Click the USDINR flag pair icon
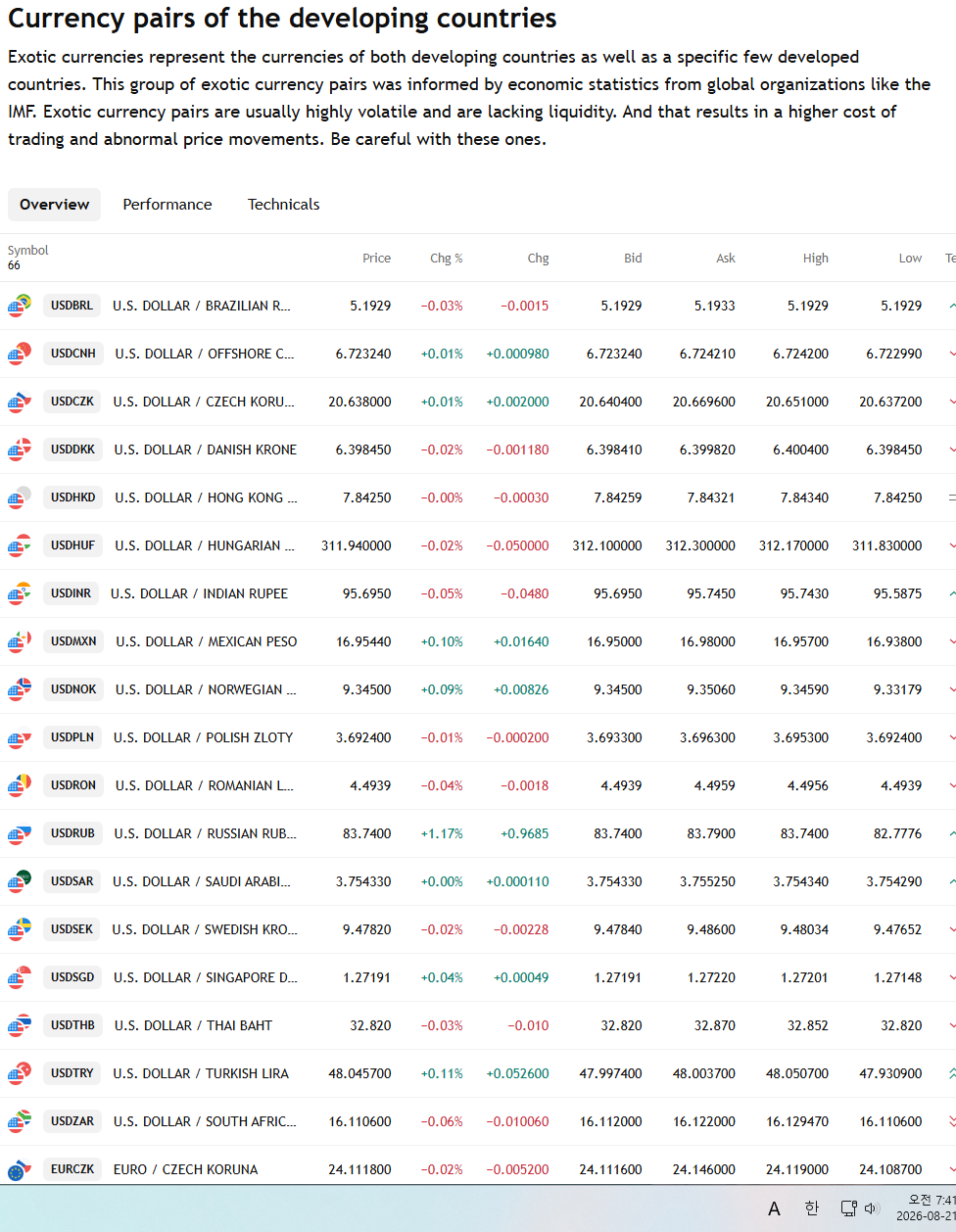The height and width of the screenshot is (1232, 956). point(20,593)
